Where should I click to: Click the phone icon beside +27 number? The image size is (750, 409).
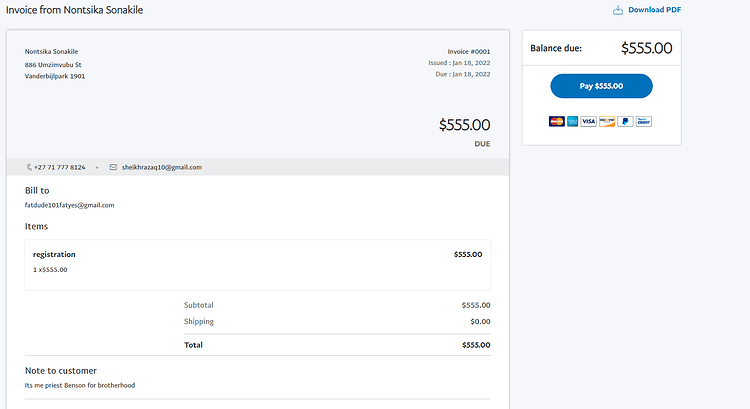click(x=29, y=167)
